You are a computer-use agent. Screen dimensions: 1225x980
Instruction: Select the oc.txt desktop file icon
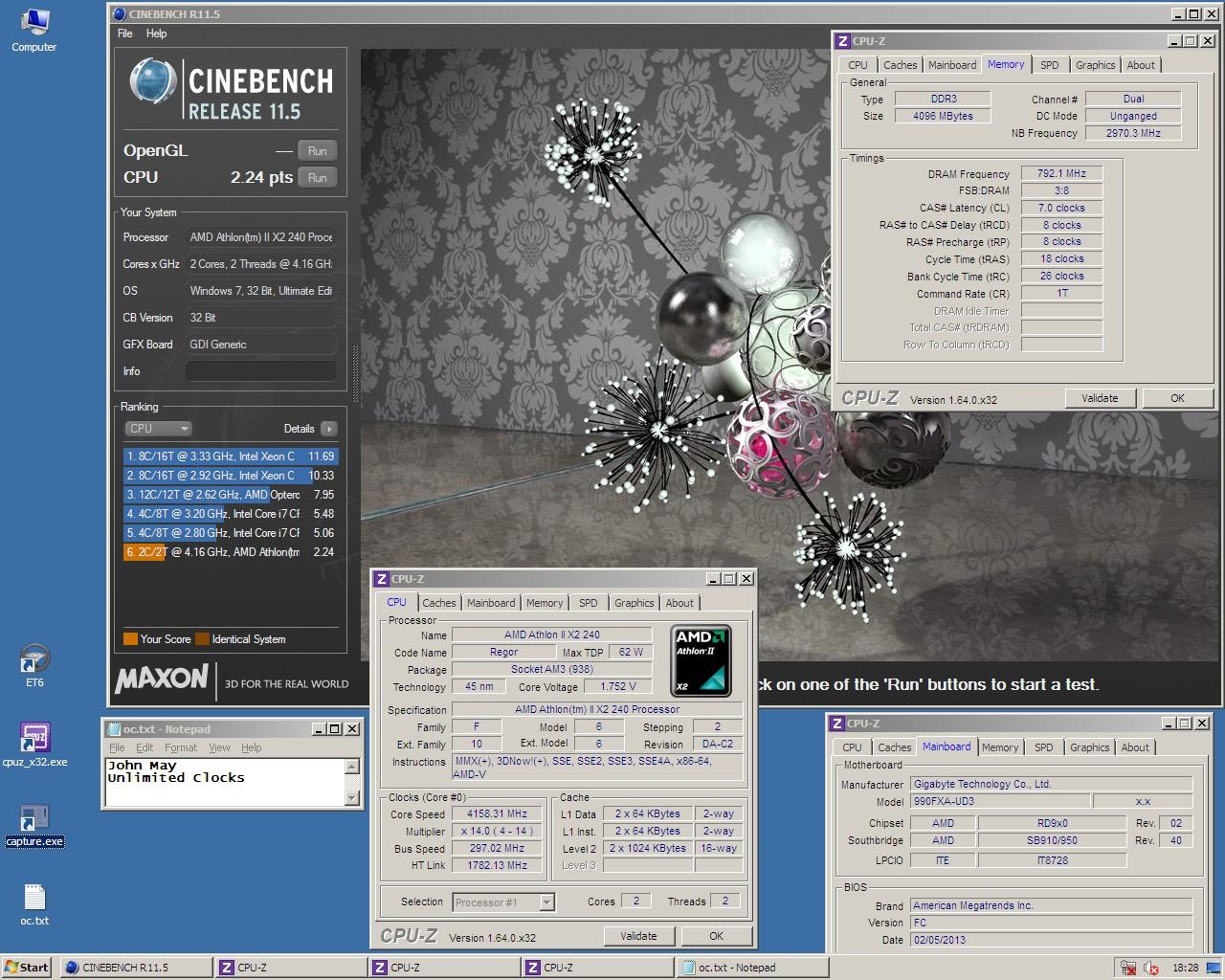coord(34,904)
